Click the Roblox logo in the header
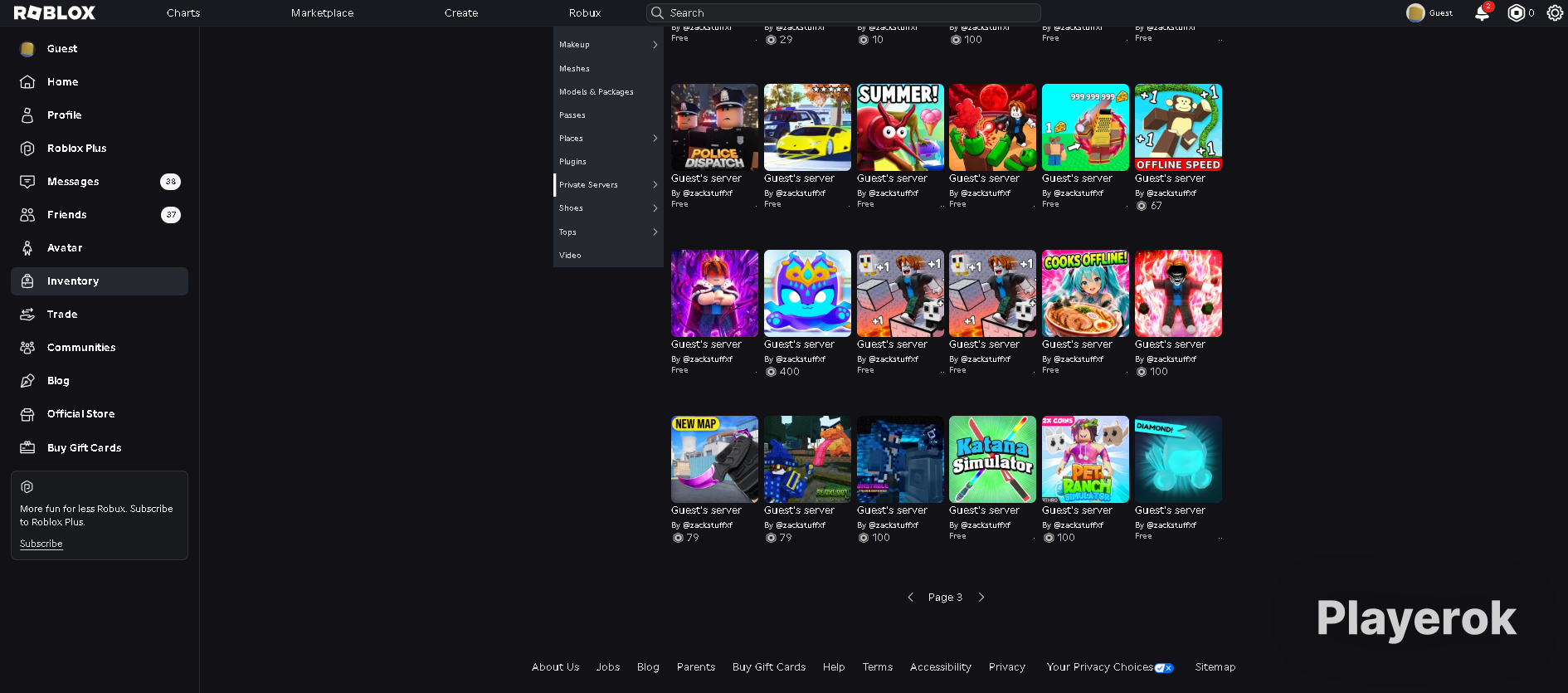Viewport: 1568px width, 693px height. point(55,12)
